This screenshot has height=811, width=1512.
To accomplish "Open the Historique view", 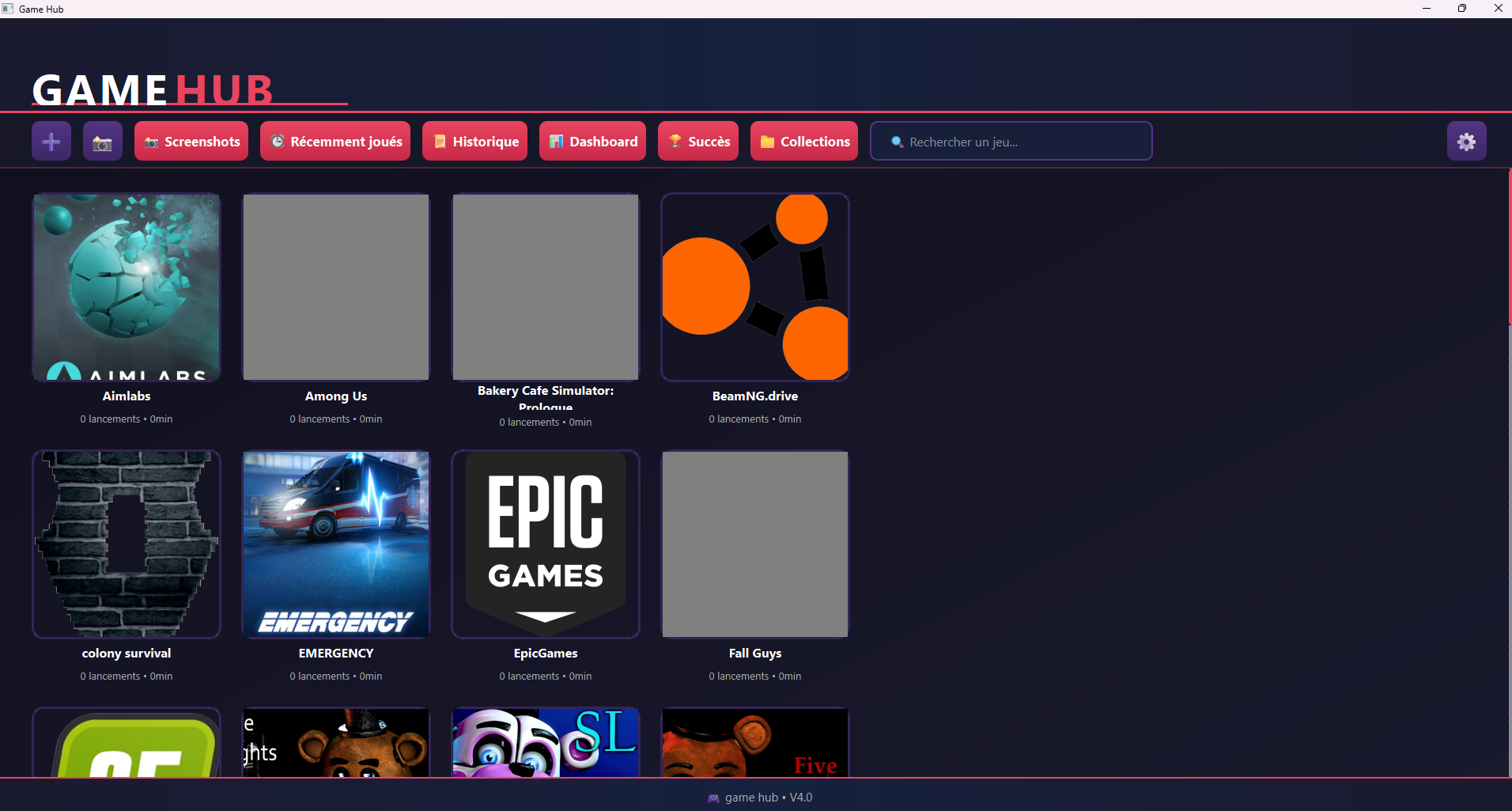I will click(474, 142).
